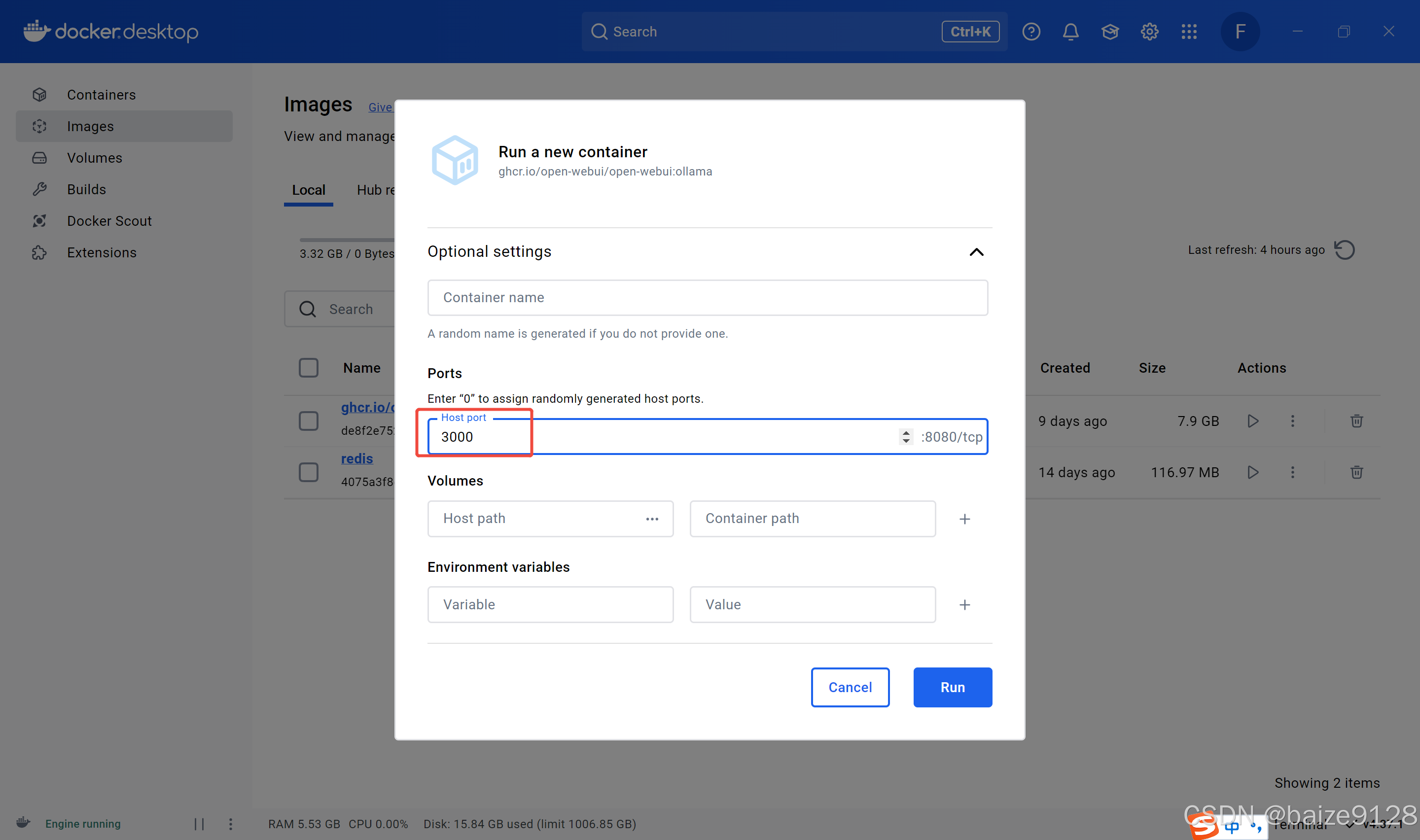1420x840 pixels.
Task: Open more actions for redis image
Action: [1292, 472]
